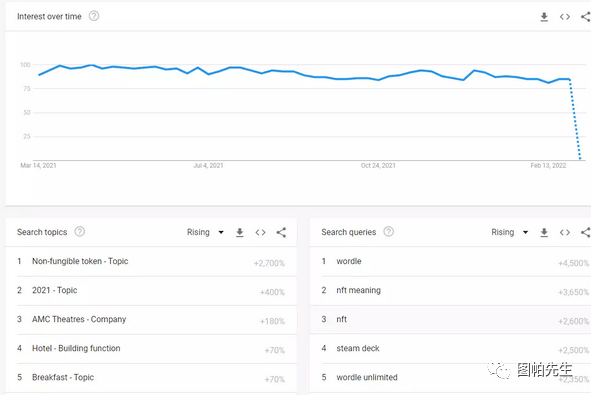The image size is (591, 395).
Task: Select the nft meaning query row
Action: [x=450, y=291]
